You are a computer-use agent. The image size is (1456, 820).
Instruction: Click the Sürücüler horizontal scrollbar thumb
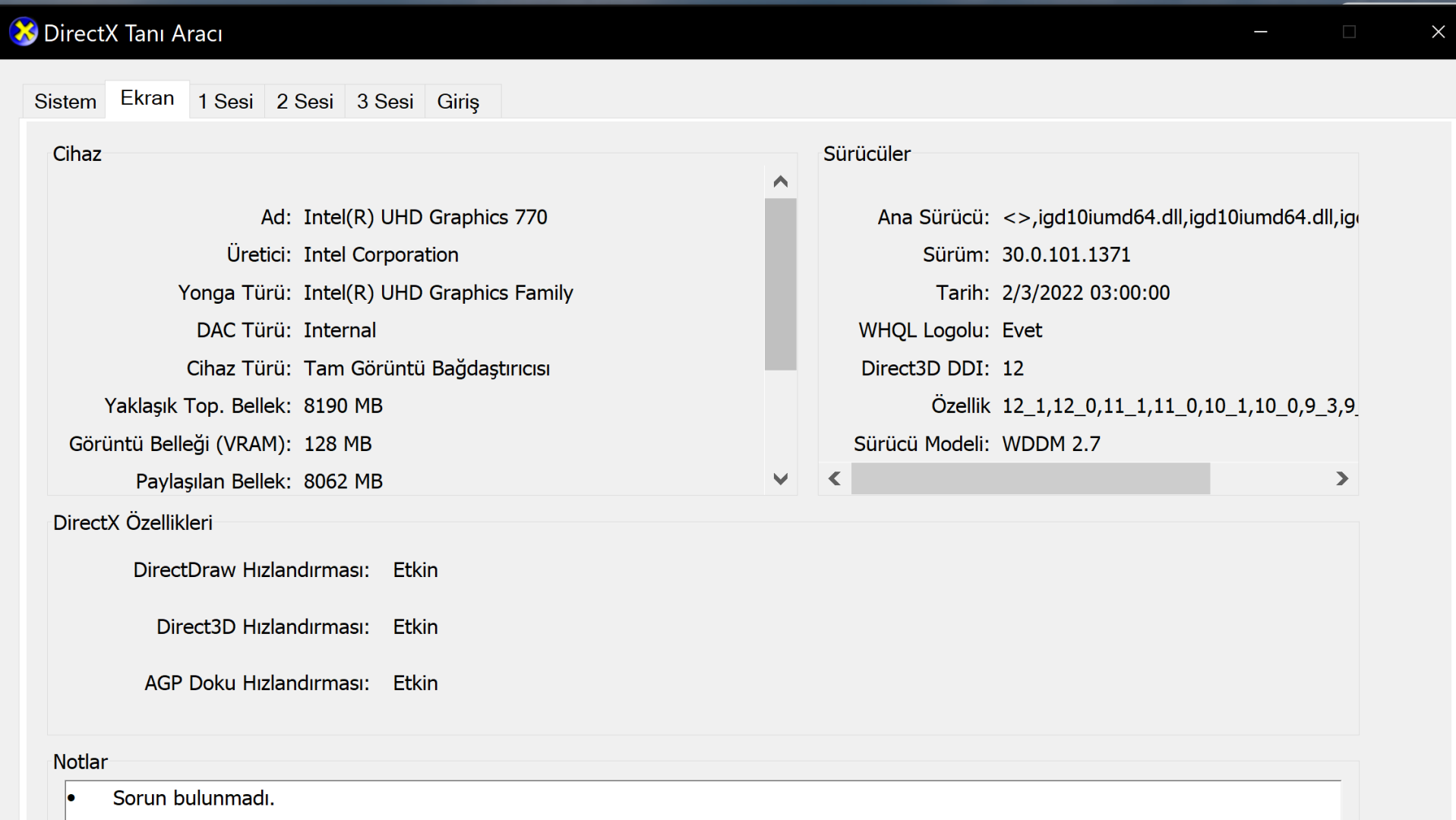[x=1030, y=479]
